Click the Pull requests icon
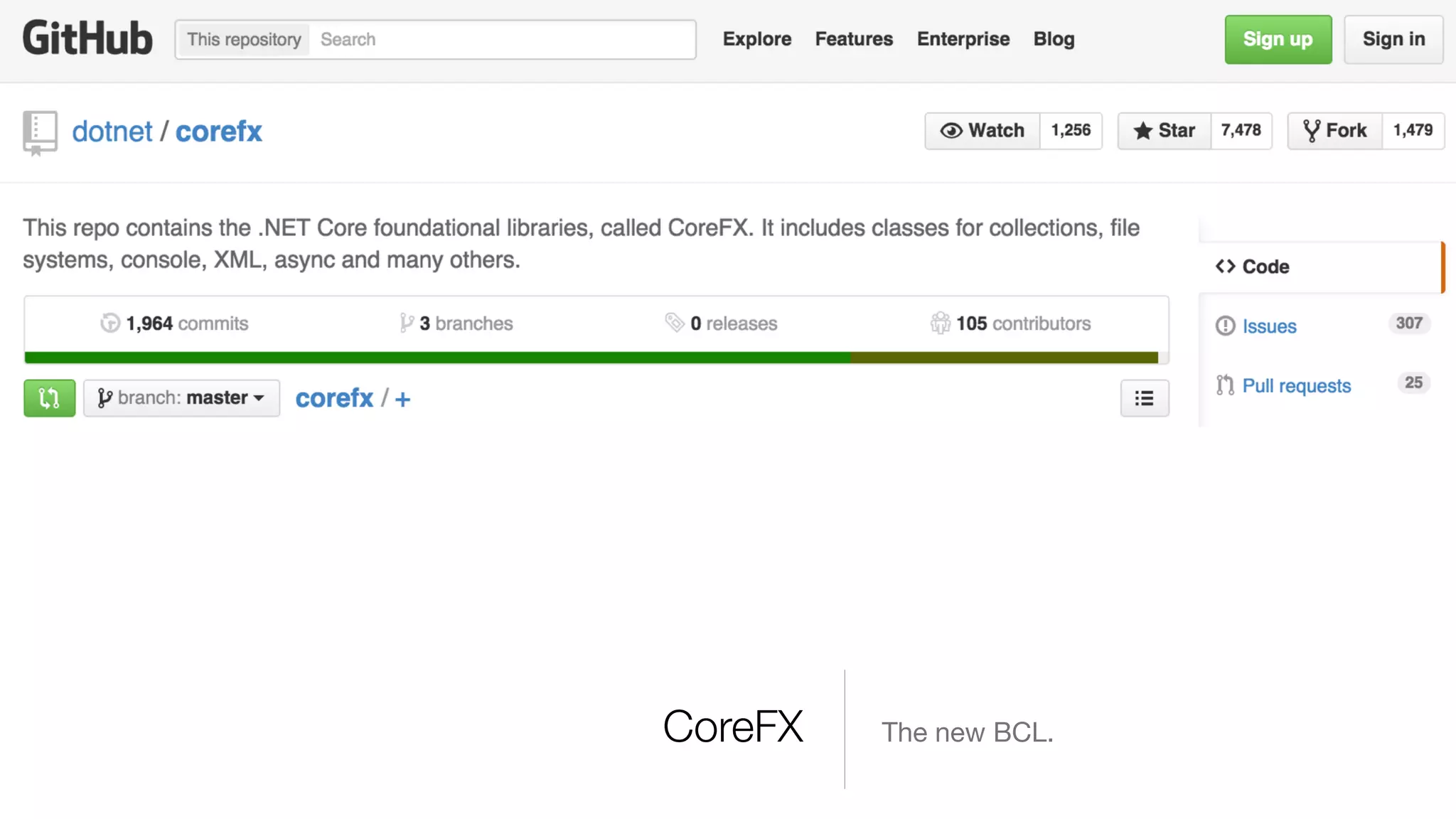1456x819 pixels. 1225,385
